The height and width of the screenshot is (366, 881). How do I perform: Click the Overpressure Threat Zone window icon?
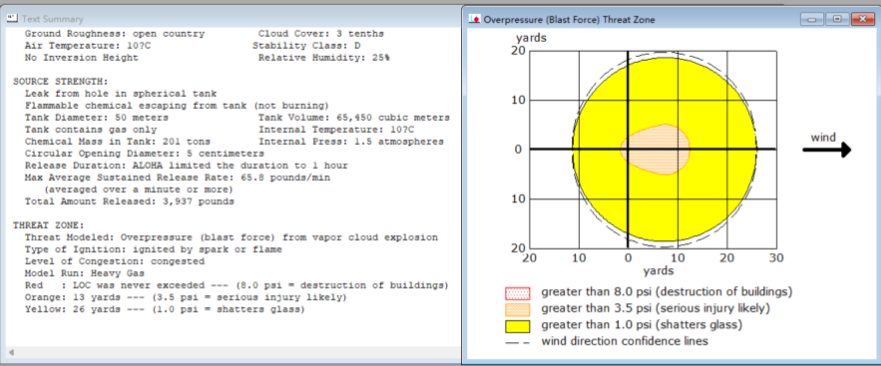pos(475,19)
